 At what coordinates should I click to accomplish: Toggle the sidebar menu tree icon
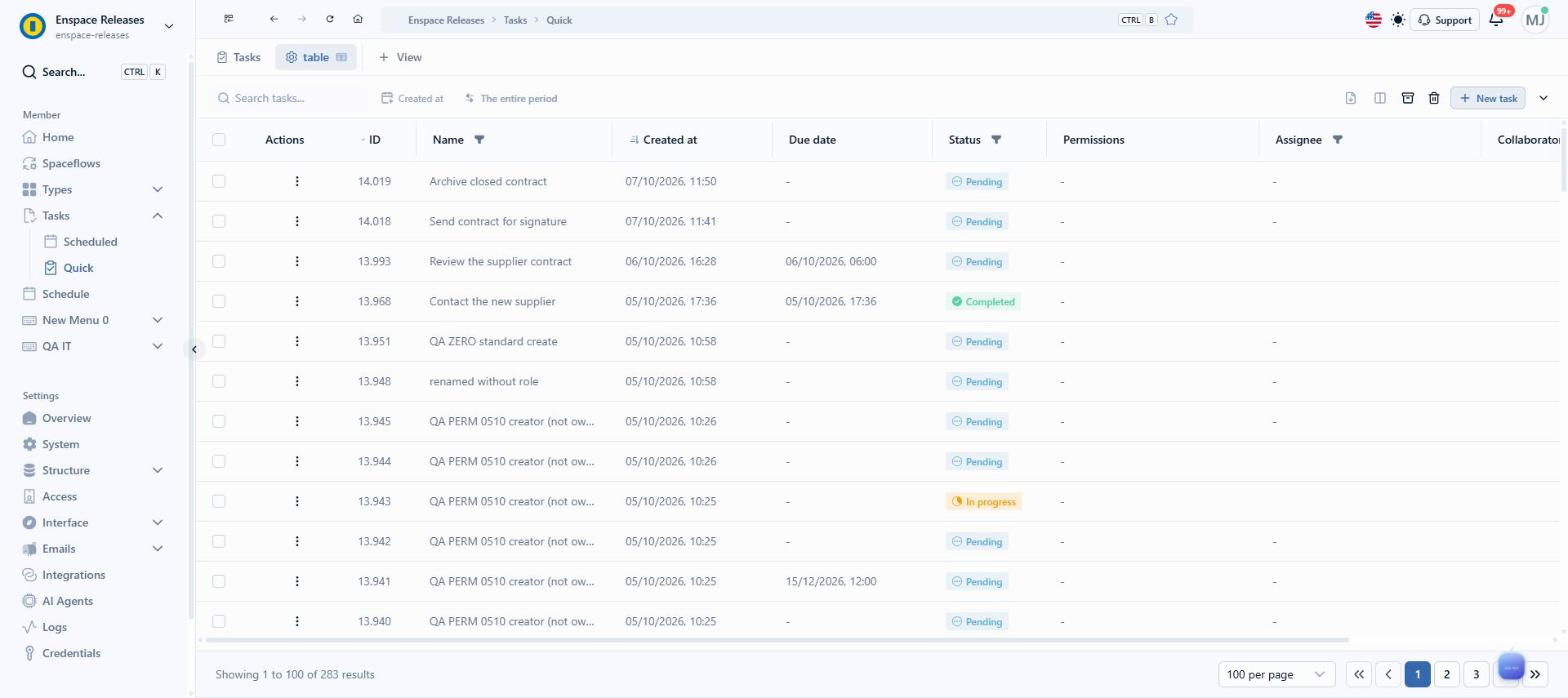[x=229, y=19]
